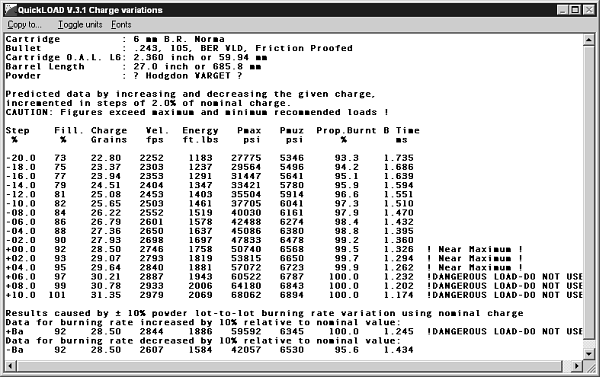The height and width of the screenshot is (377, 600).
Task: Click step value '-20.0' in table
Action: pyautogui.click(x=20, y=158)
